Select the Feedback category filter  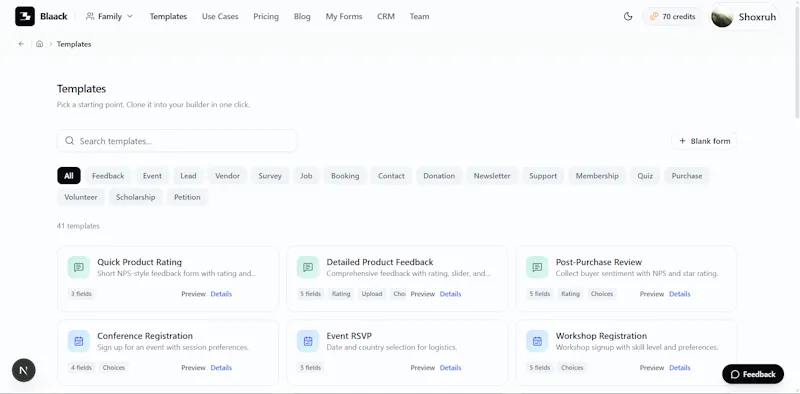[x=108, y=176]
